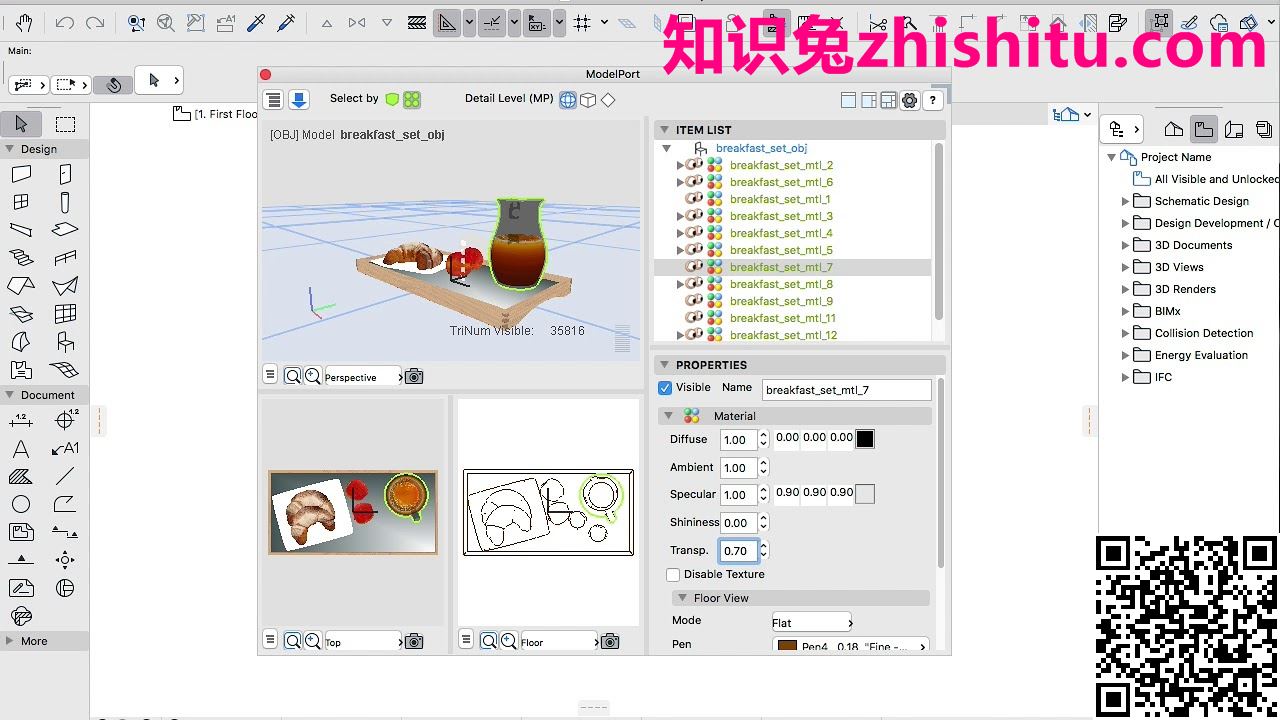The height and width of the screenshot is (720, 1280).
Task: Click the Diffuse black color swatch
Action: (865, 439)
